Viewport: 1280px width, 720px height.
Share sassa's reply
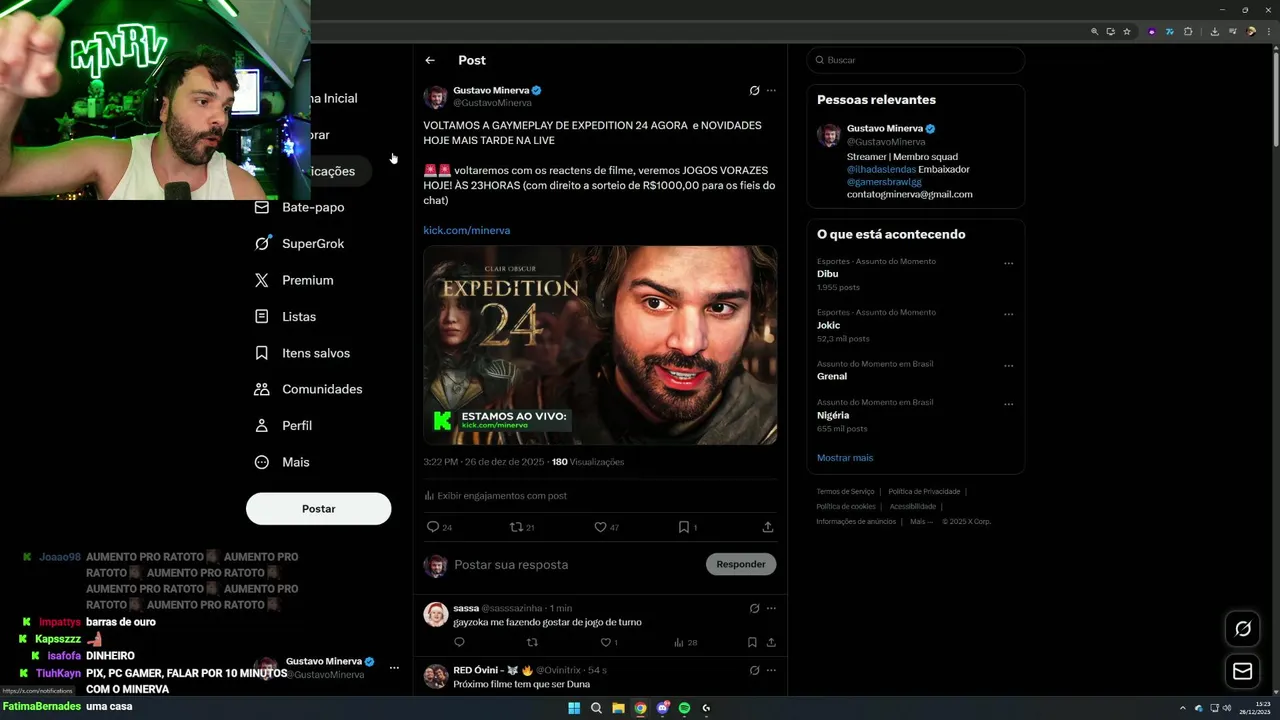[771, 643]
